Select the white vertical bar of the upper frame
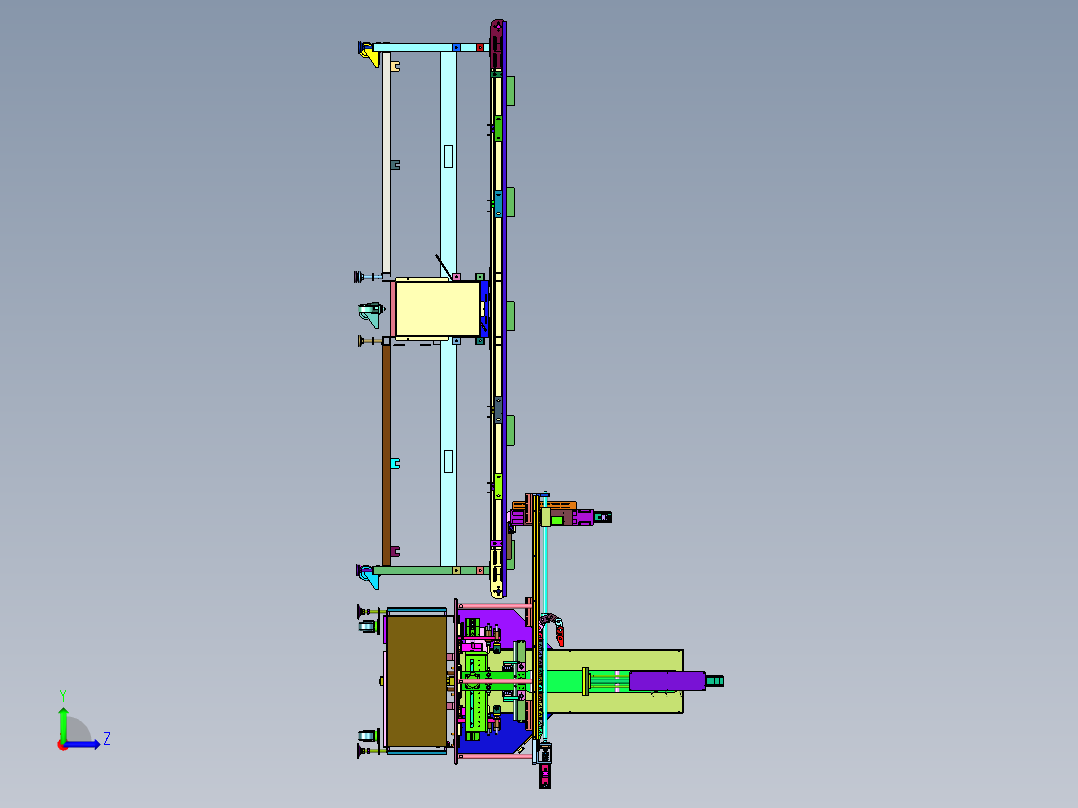This screenshot has height=808, width=1078. click(x=386, y=162)
